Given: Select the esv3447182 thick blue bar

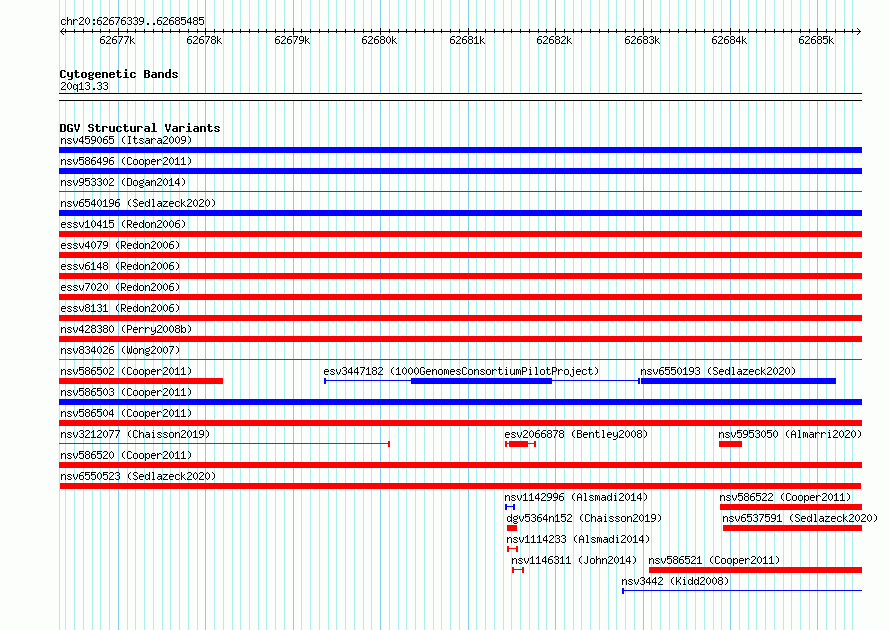Looking at the screenshot, I should pyautogui.click(x=481, y=381).
